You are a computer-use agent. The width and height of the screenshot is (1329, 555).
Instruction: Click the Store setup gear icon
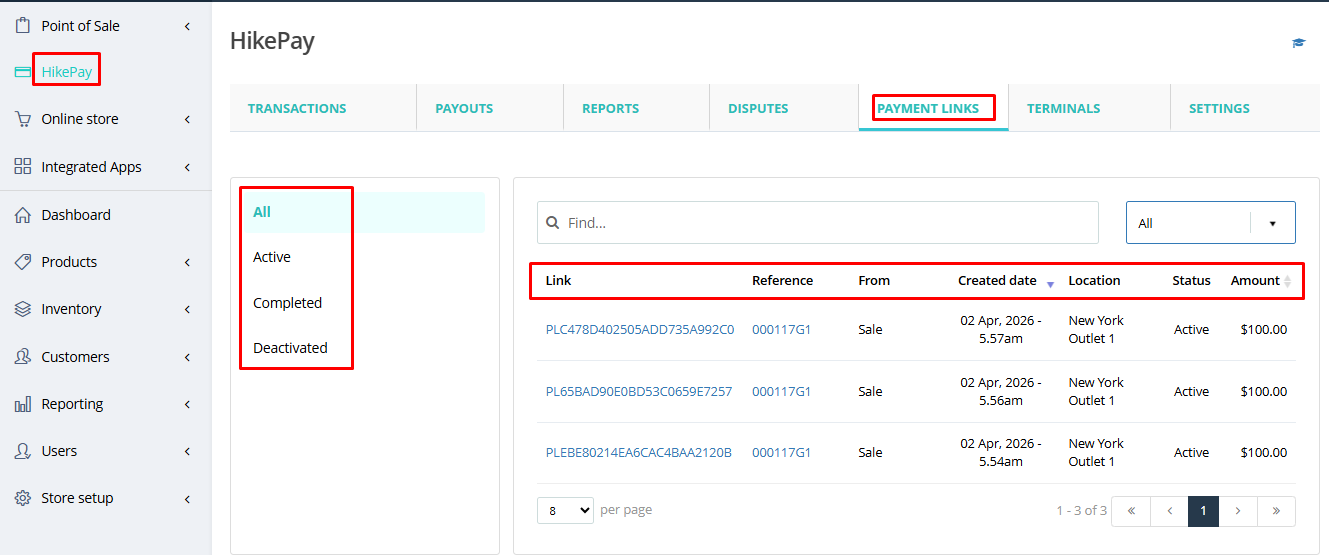point(22,498)
